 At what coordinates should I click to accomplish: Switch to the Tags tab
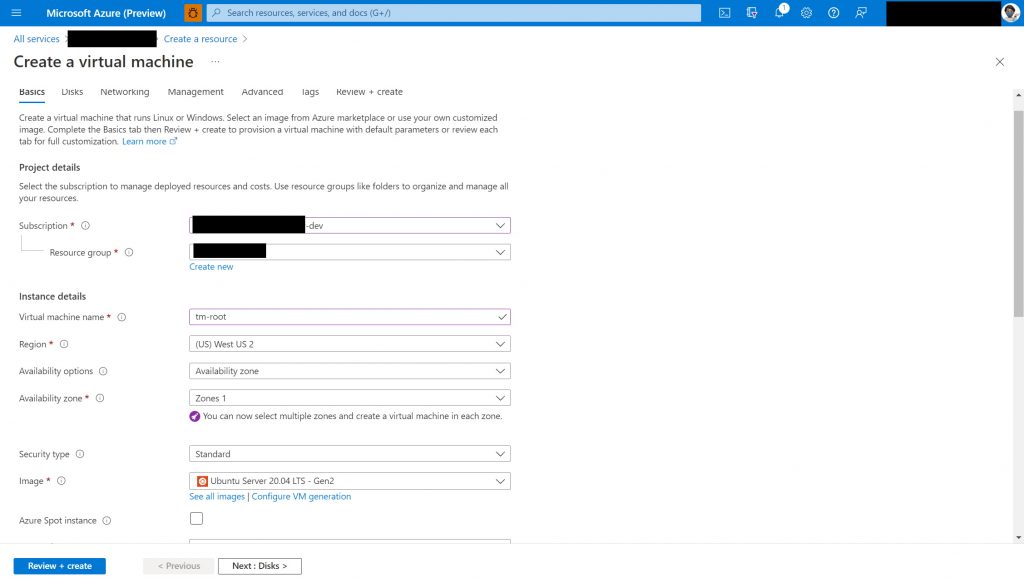tap(310, 92)
